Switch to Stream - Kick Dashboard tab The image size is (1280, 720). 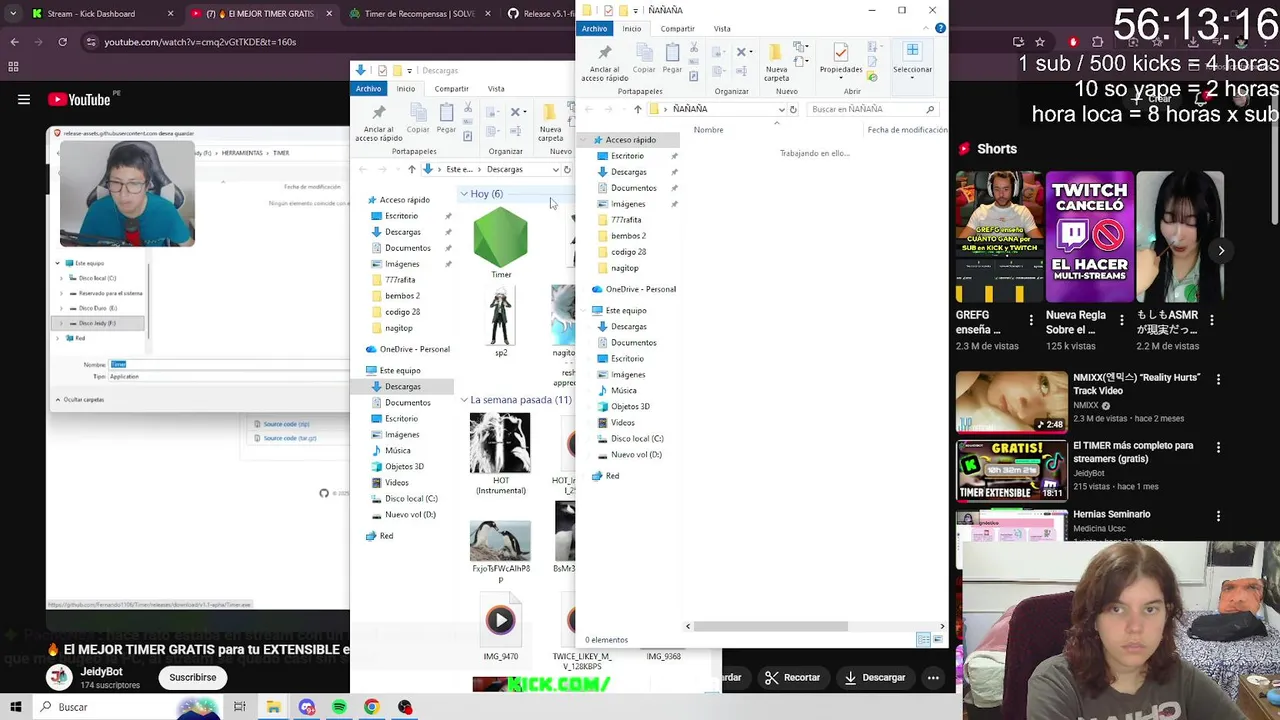coord(92,14)
